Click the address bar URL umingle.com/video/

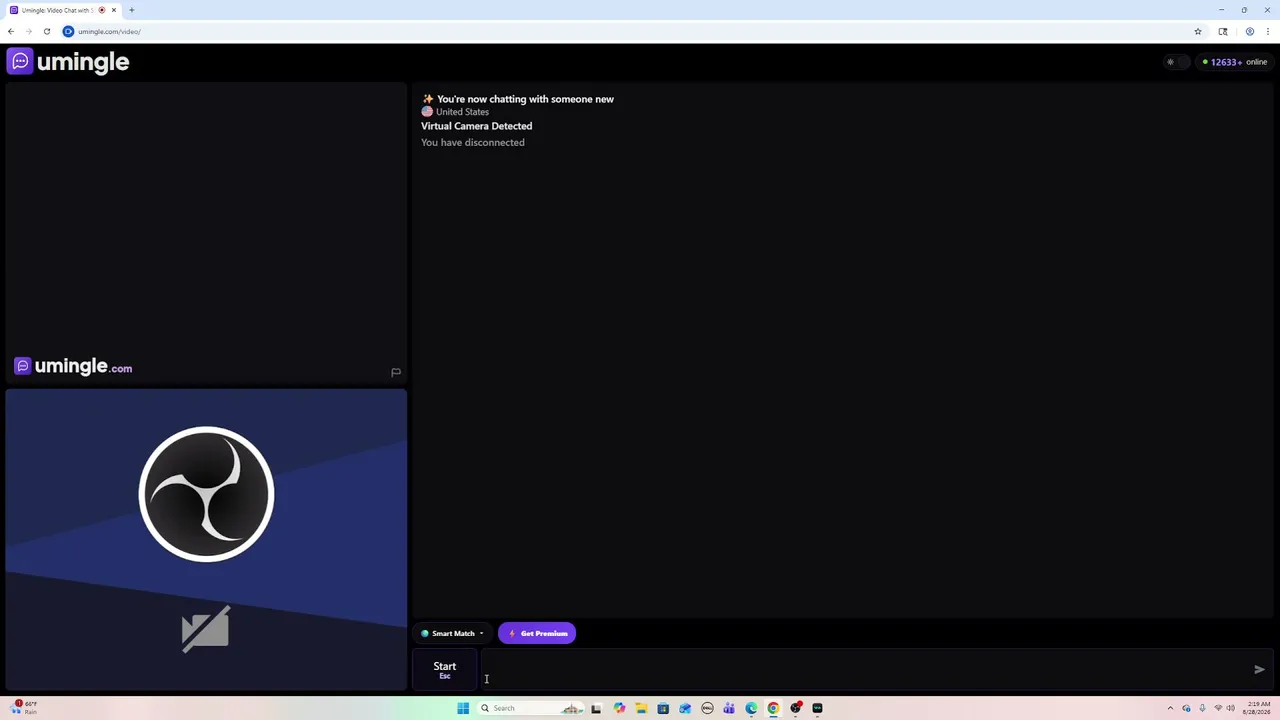(x=109, y=31)
